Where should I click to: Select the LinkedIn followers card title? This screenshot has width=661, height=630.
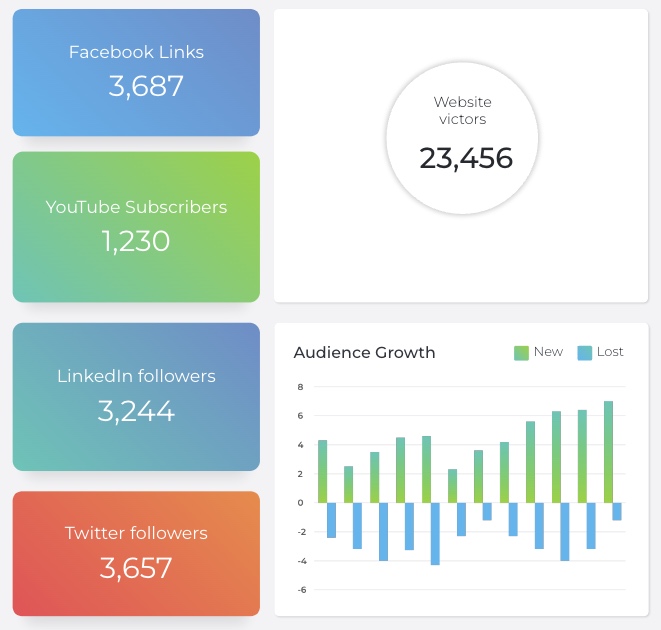click(x=136, y=377)
